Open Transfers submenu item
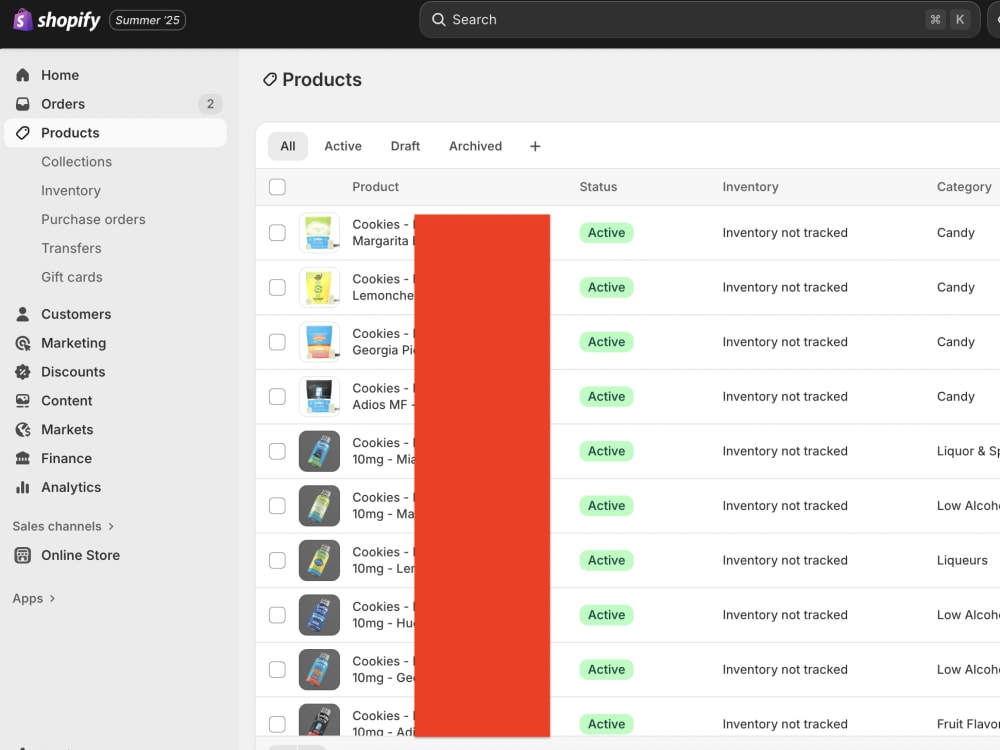Viewport: 1000px width, 750px height. coord(71,248)
